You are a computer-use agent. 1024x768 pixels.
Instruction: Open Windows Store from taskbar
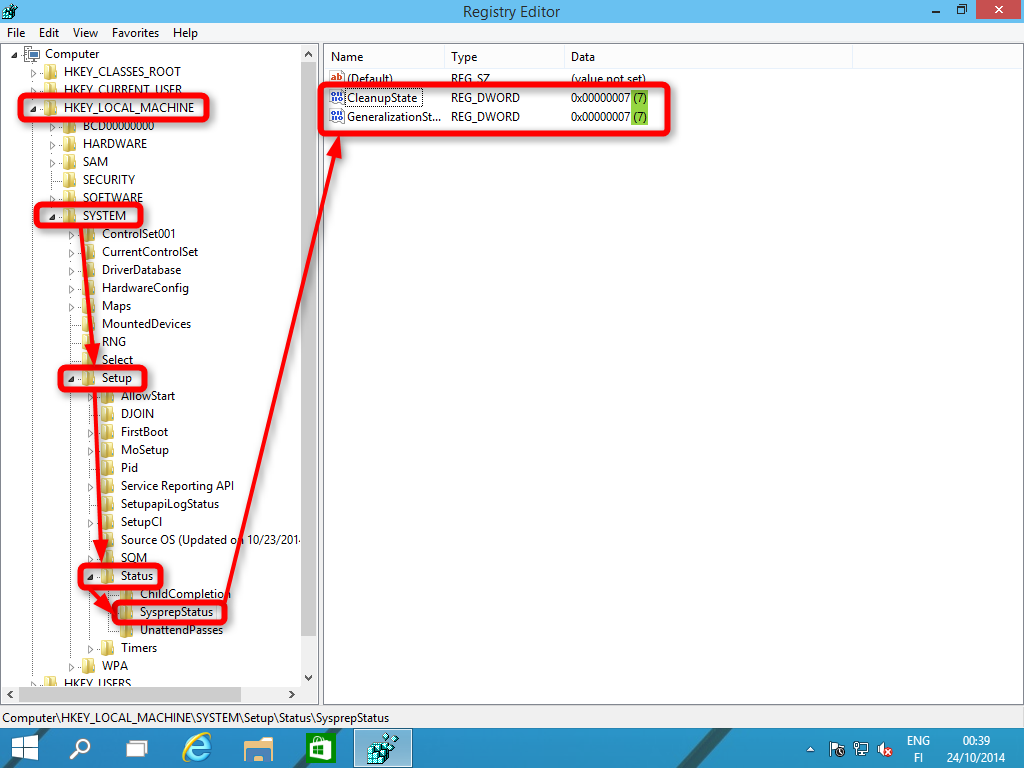[x=321, y=748]
